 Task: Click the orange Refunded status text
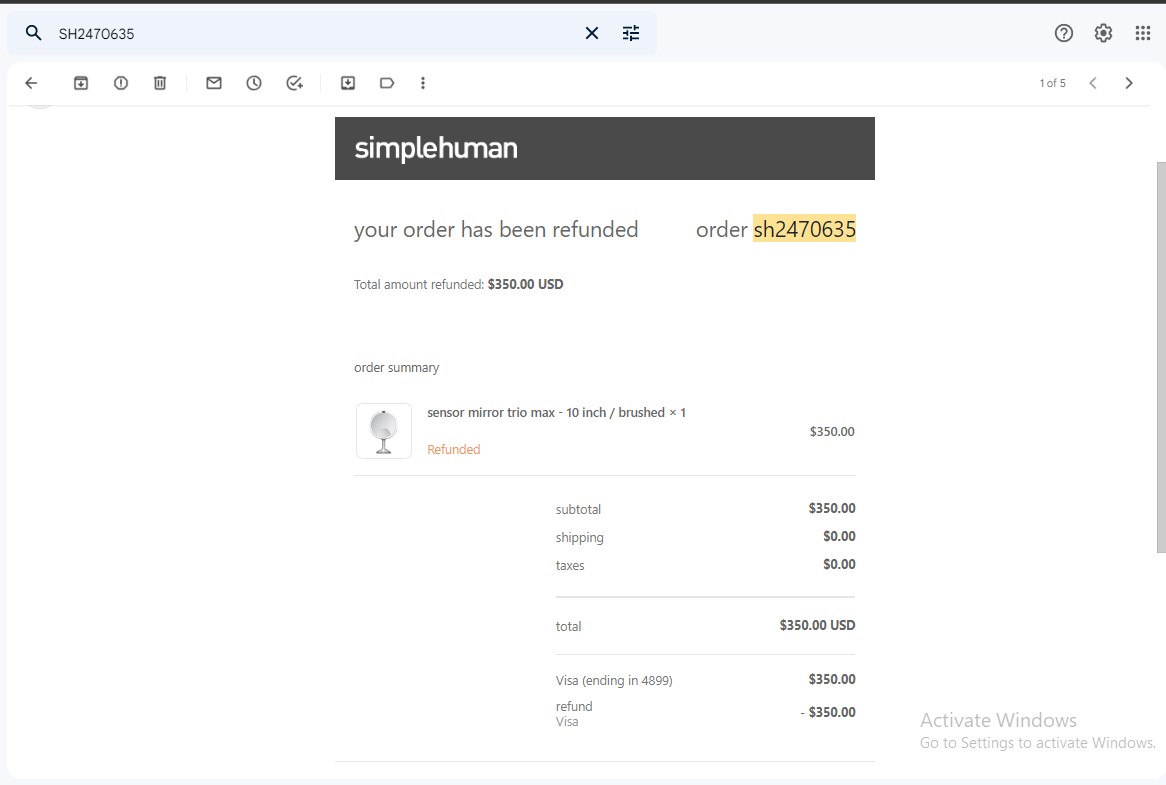pos(454,449)
